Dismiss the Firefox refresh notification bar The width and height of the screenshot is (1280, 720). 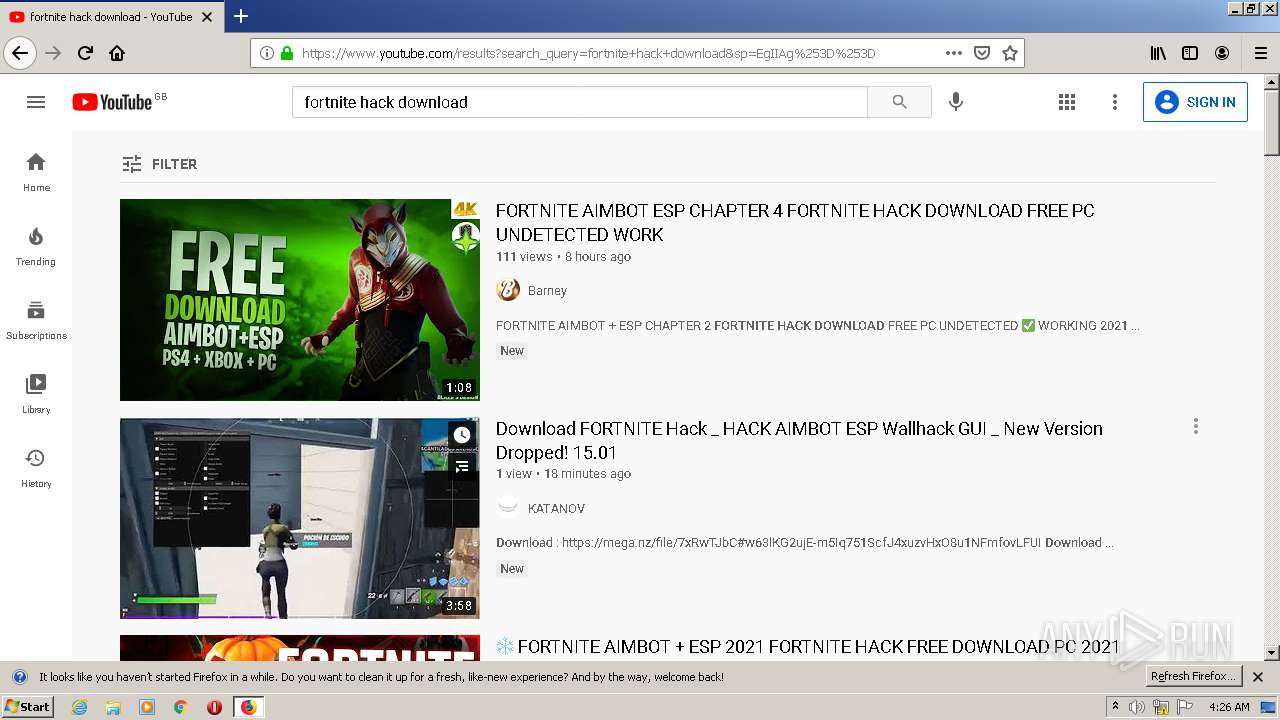[x=1258, y=677]
